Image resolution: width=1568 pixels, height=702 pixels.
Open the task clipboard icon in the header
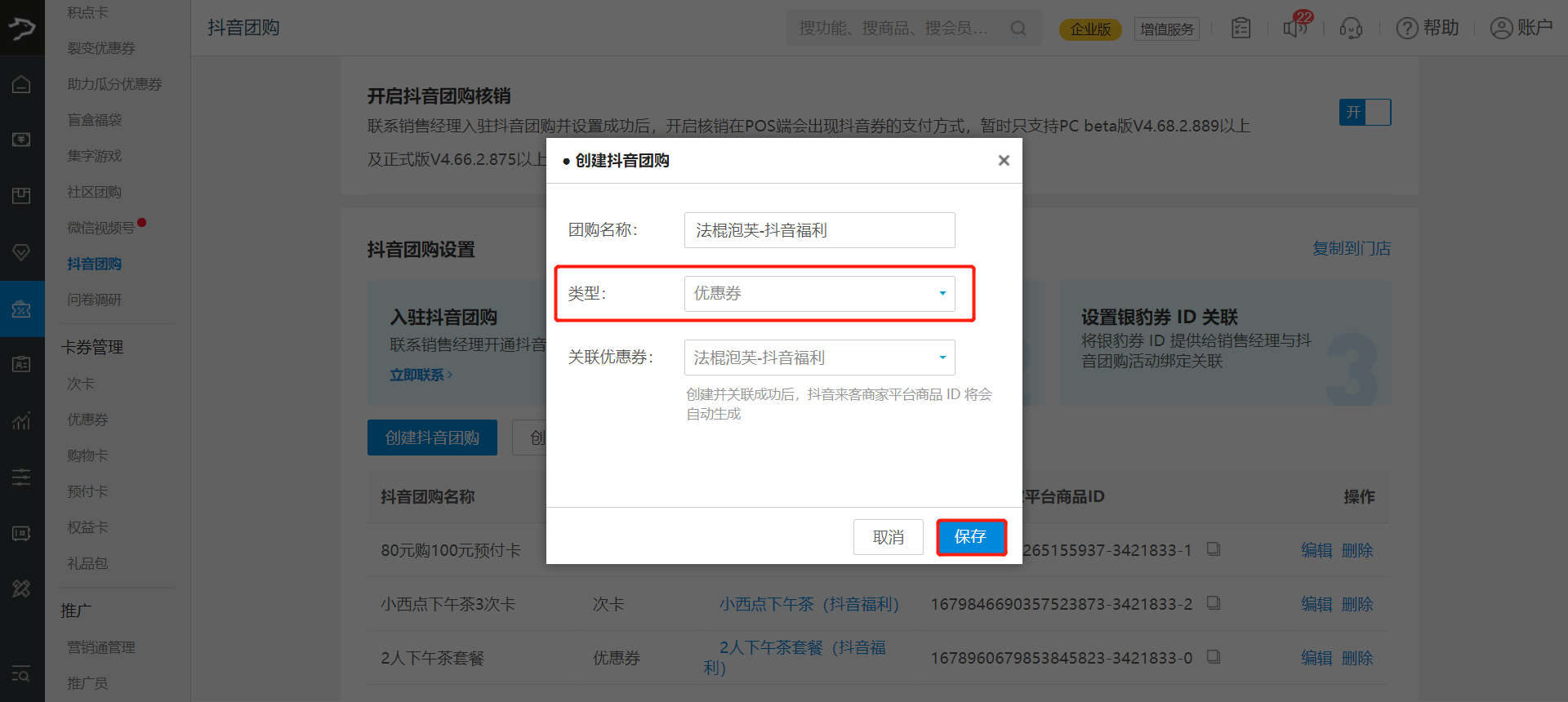click(x=1241, y=29)
